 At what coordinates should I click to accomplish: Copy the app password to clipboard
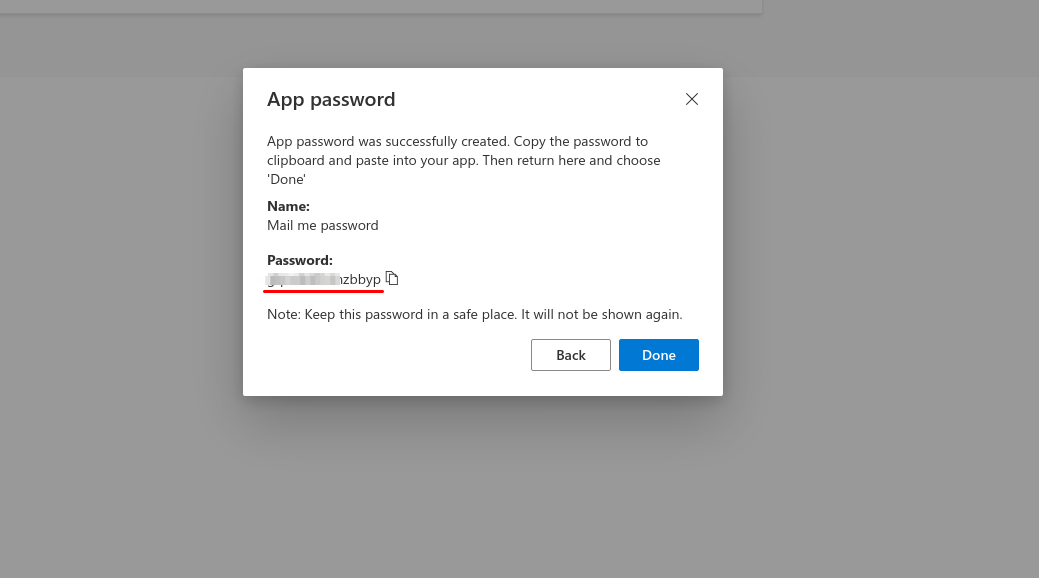[392, 278]
